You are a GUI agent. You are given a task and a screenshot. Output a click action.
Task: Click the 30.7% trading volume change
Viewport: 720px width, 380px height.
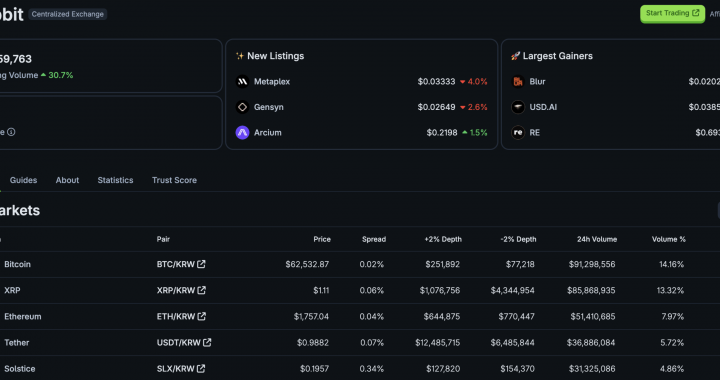click(x=57, y=75)
